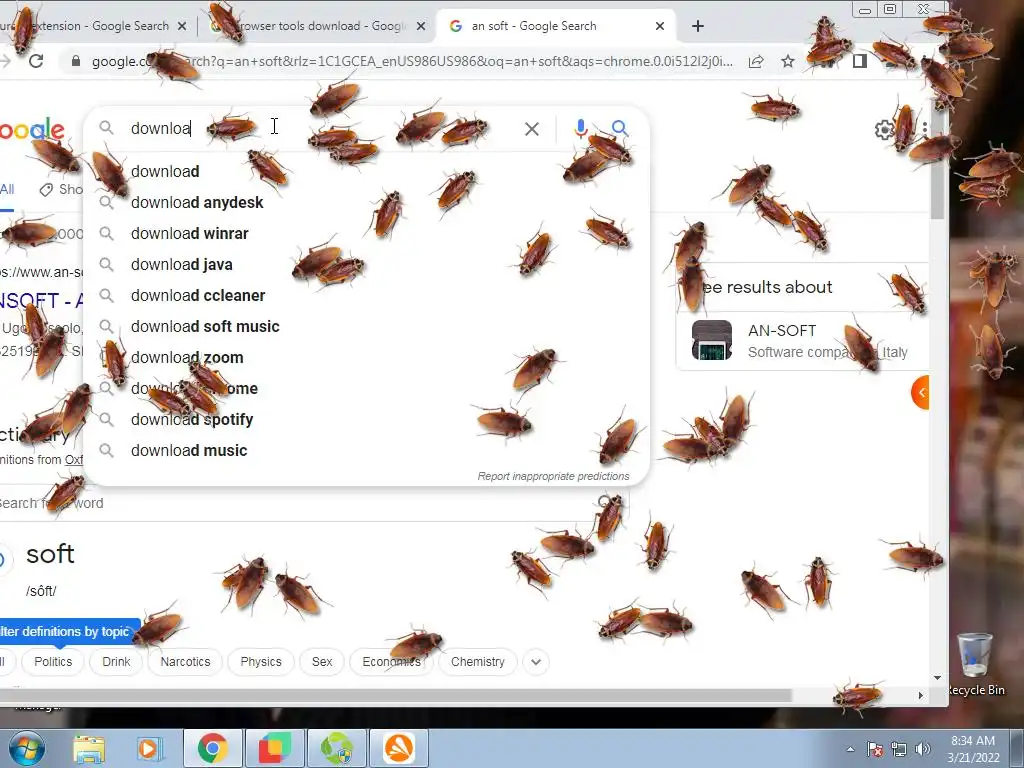The width and height of the screenshot is (1024, 768).
Task: Open a new browser tab
Action: [x=697, y=26]
